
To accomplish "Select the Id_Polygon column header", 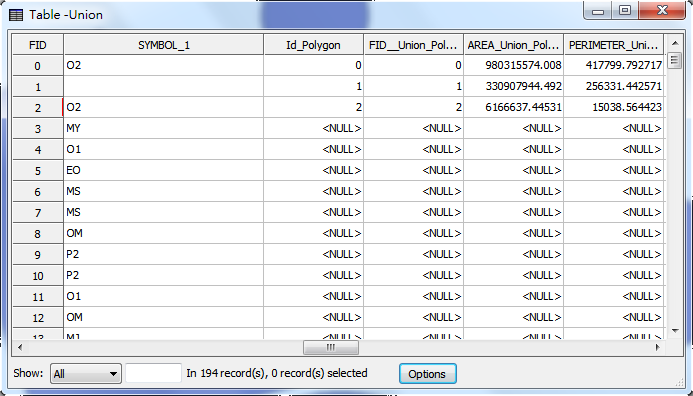I will 313,45.
